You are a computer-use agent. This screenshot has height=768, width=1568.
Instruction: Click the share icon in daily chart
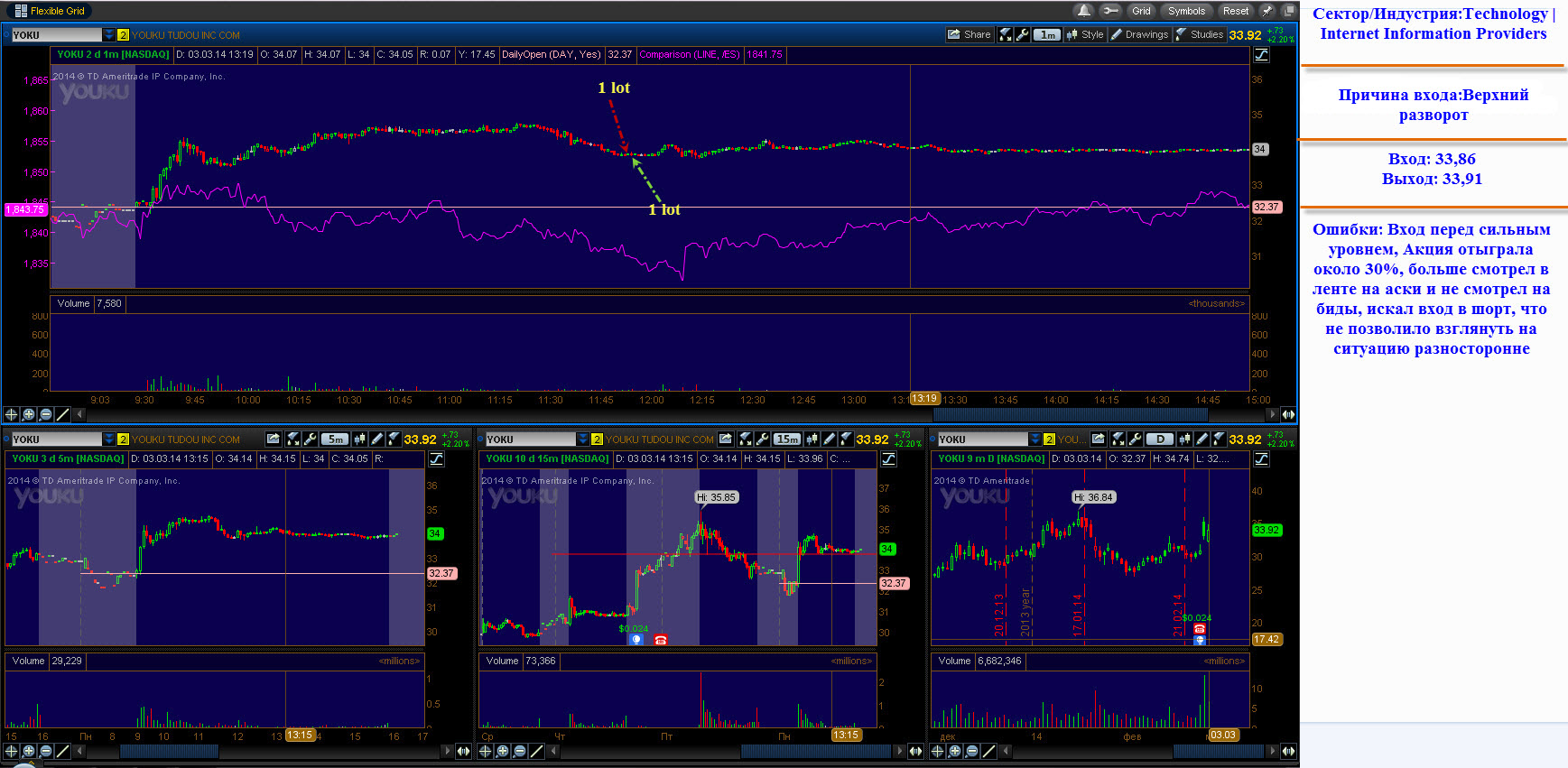[1099, 439]
